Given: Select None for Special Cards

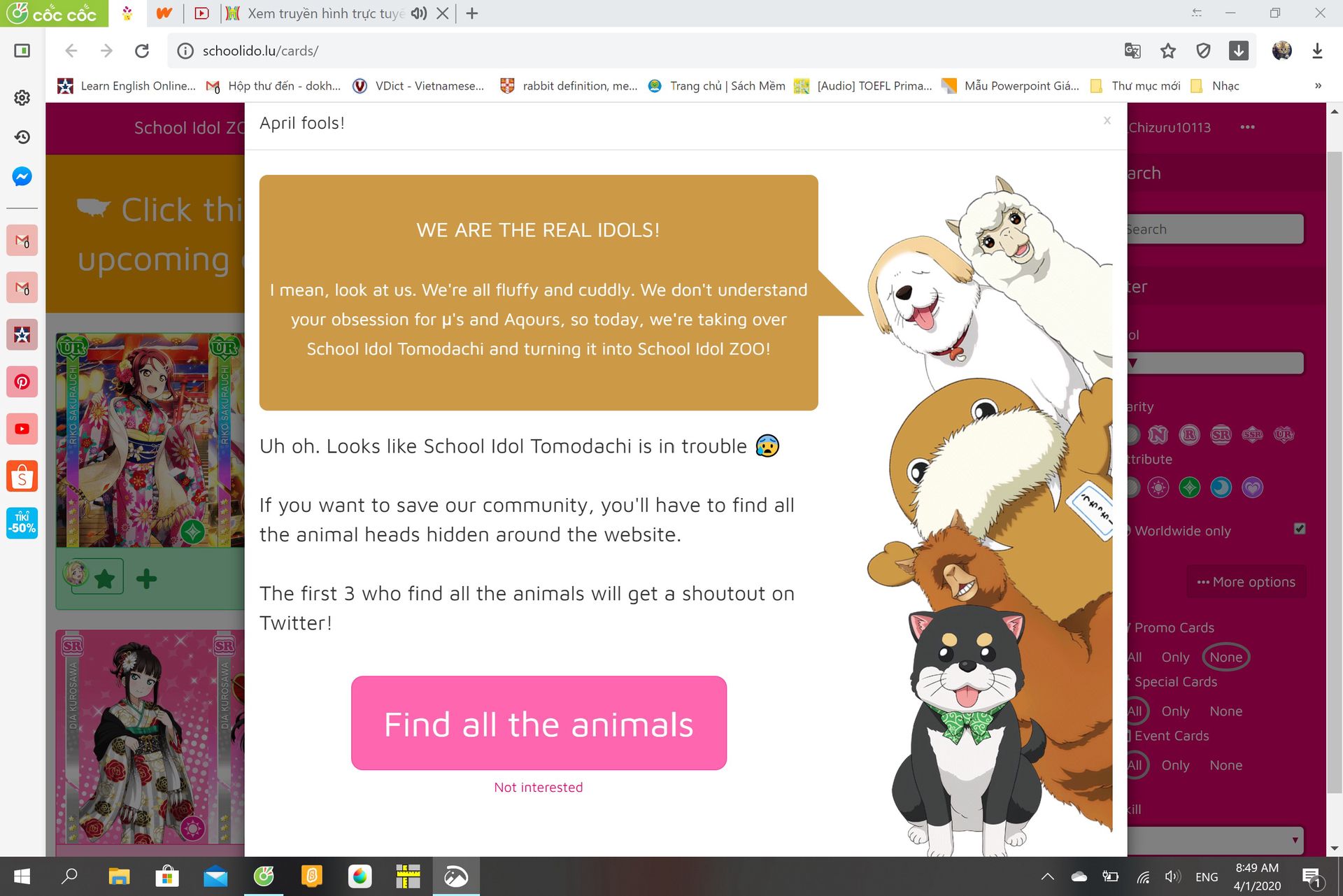Looking at the screenshot, I should click(x=1225, y=711).
